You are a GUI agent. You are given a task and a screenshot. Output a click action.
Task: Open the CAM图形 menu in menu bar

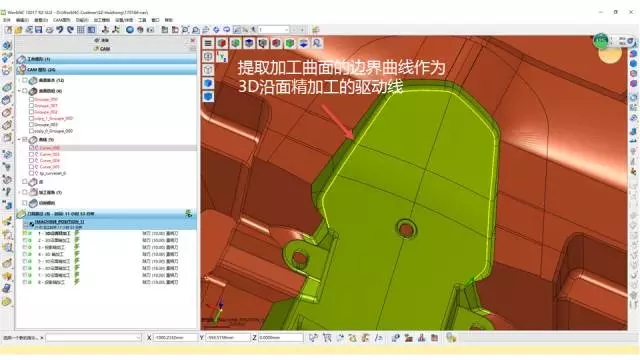pos(61,20)
